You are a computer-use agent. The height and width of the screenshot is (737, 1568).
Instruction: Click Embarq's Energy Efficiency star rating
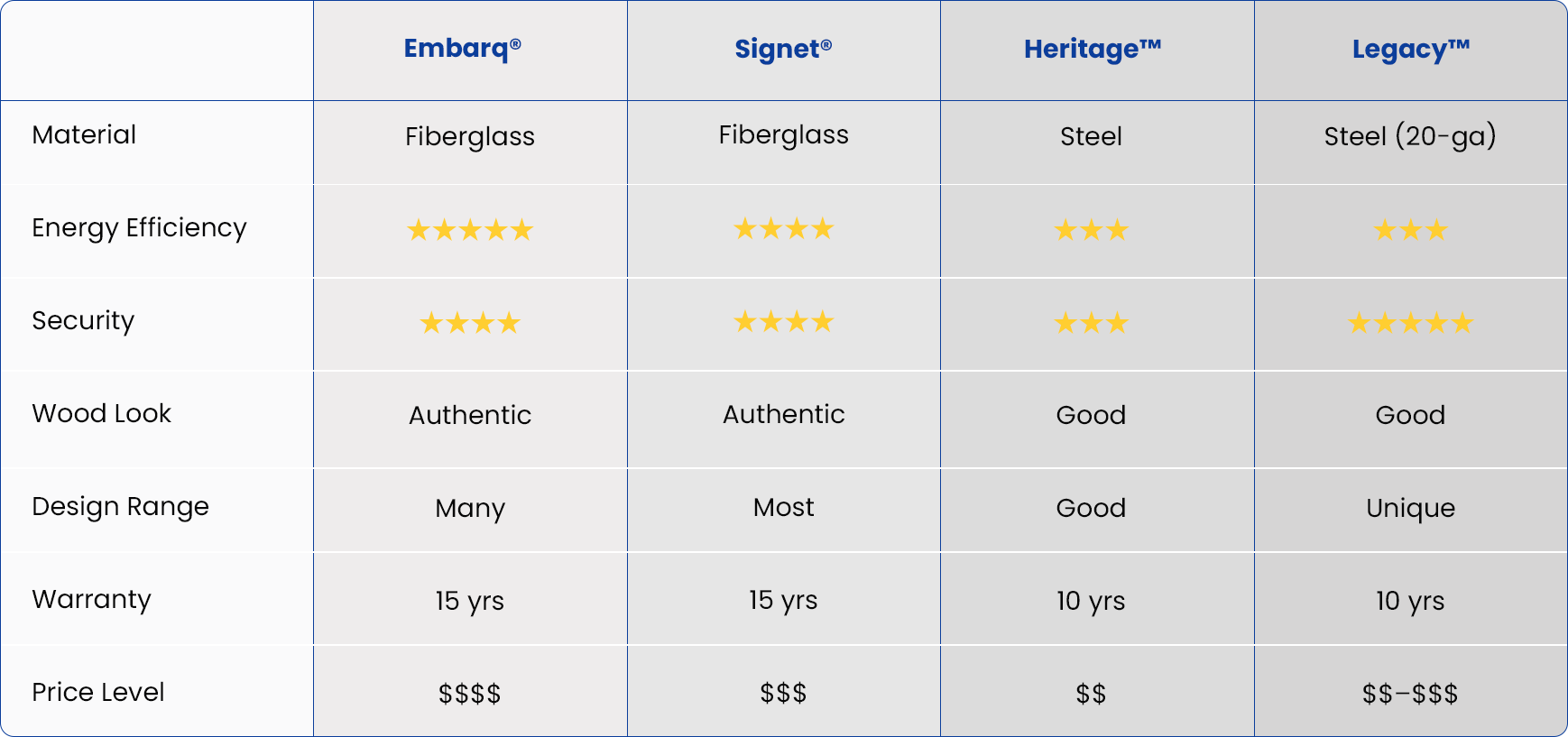[470, 231]
